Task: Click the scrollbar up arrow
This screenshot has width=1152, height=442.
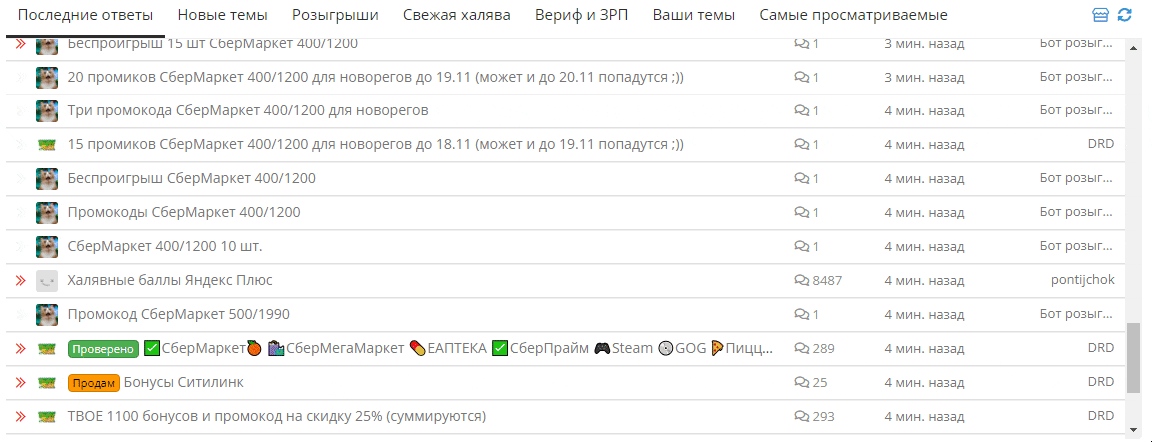Action: [1134, 47]
